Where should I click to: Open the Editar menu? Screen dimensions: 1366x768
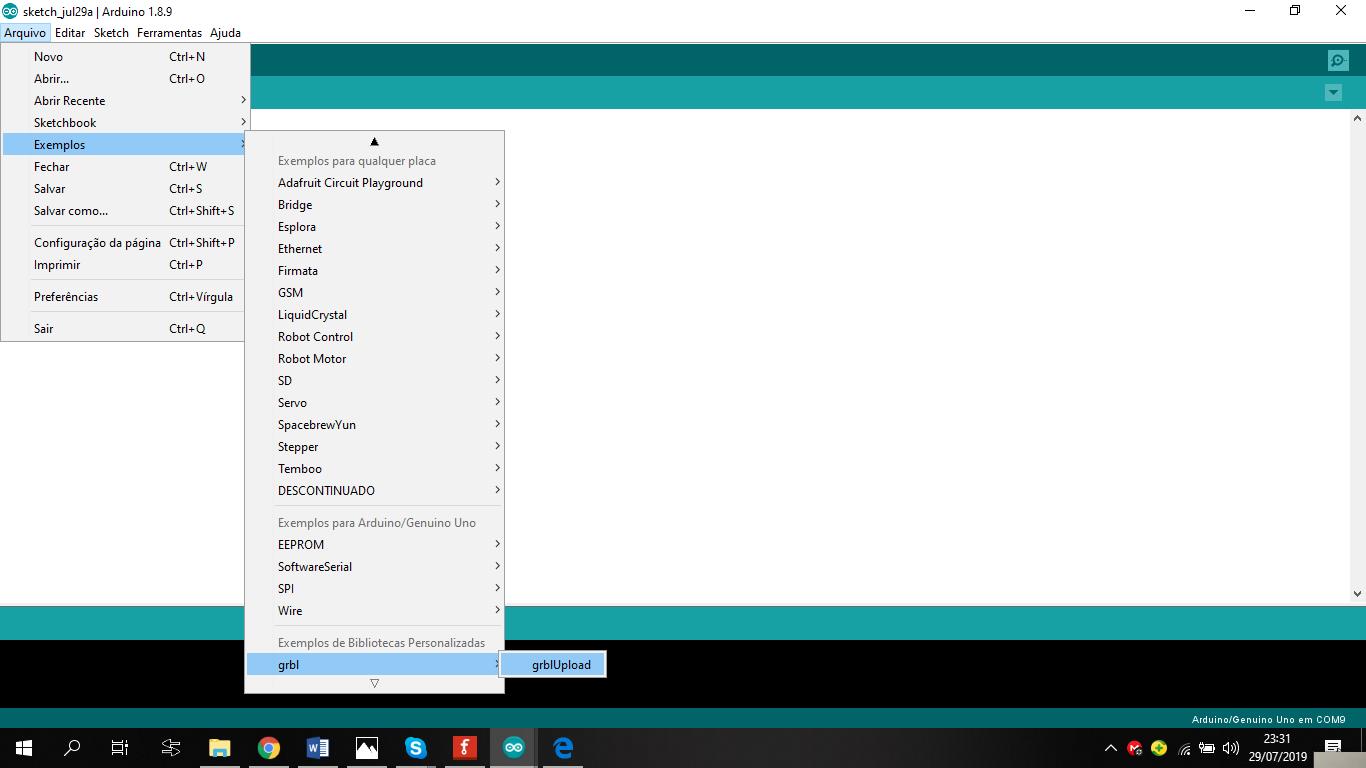click(x=70, y=32)
